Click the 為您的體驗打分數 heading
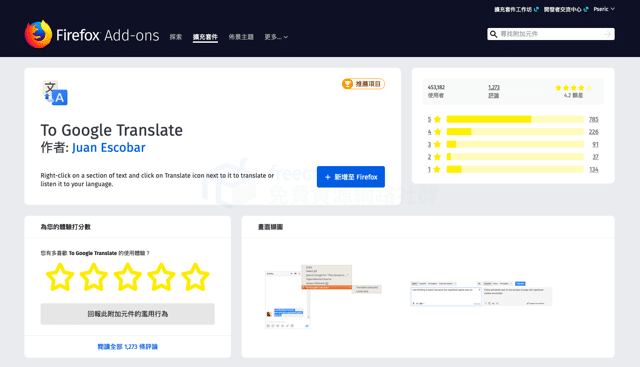This screenshot has width=640, height=367. pos(65,227)
